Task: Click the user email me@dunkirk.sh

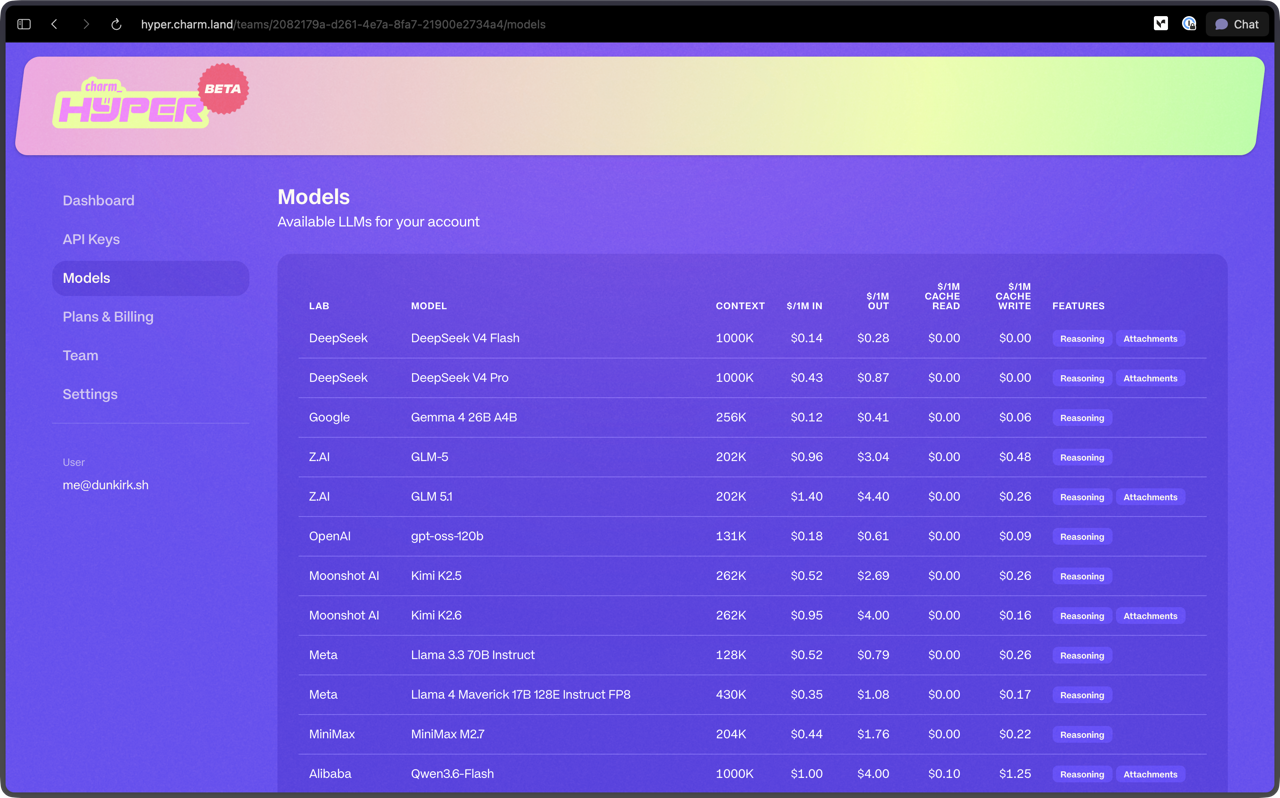Action: click(105, 485)
